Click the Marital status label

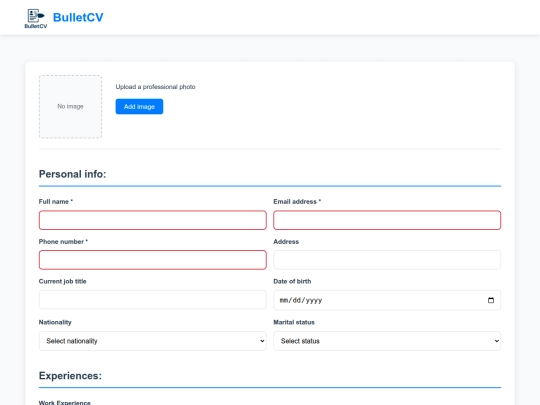coord(294,322)
